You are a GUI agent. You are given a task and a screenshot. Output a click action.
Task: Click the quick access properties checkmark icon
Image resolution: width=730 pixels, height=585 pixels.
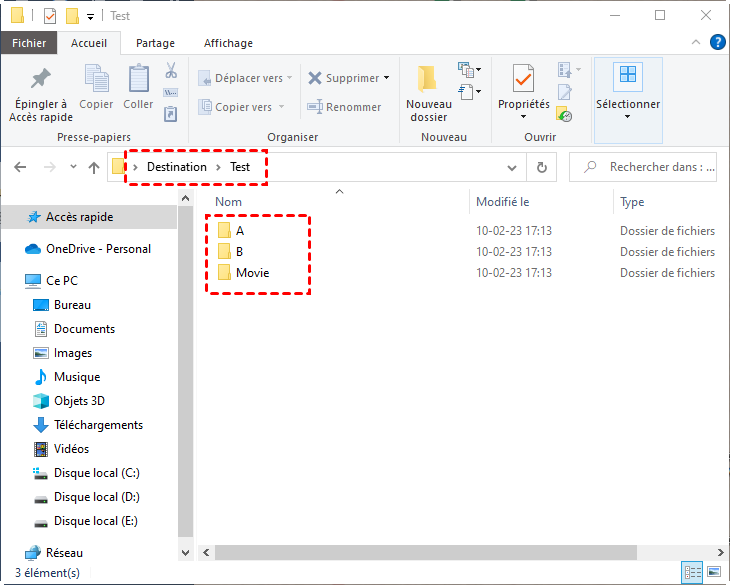tap(50, 16)
